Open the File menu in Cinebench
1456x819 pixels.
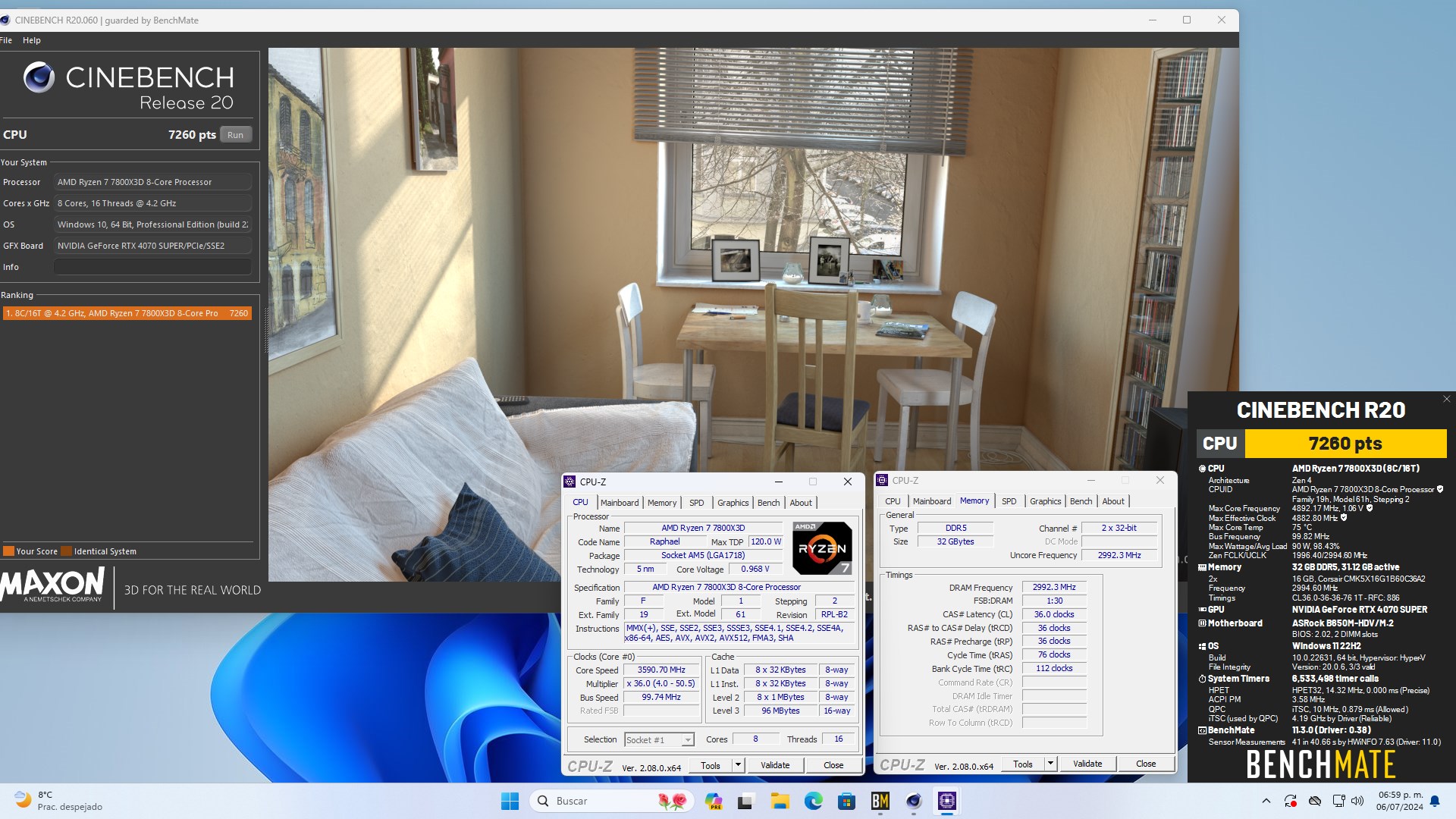pos(6,40)
